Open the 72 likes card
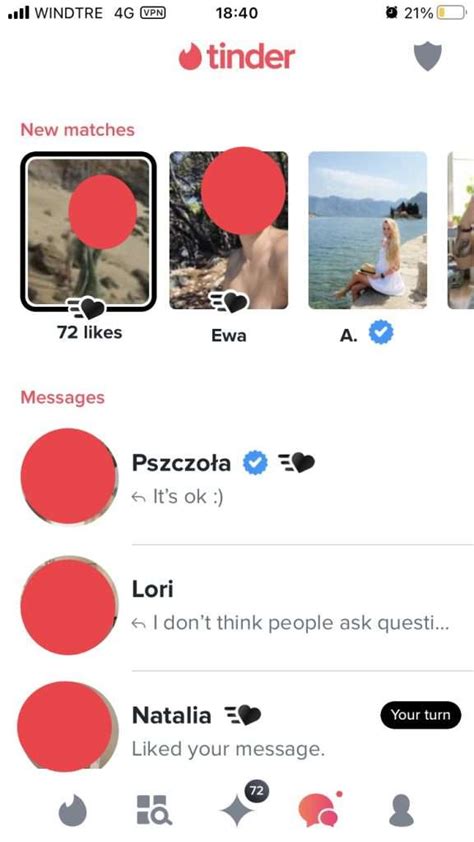This screenshot has height=842, width=474. tap(89, 231)
